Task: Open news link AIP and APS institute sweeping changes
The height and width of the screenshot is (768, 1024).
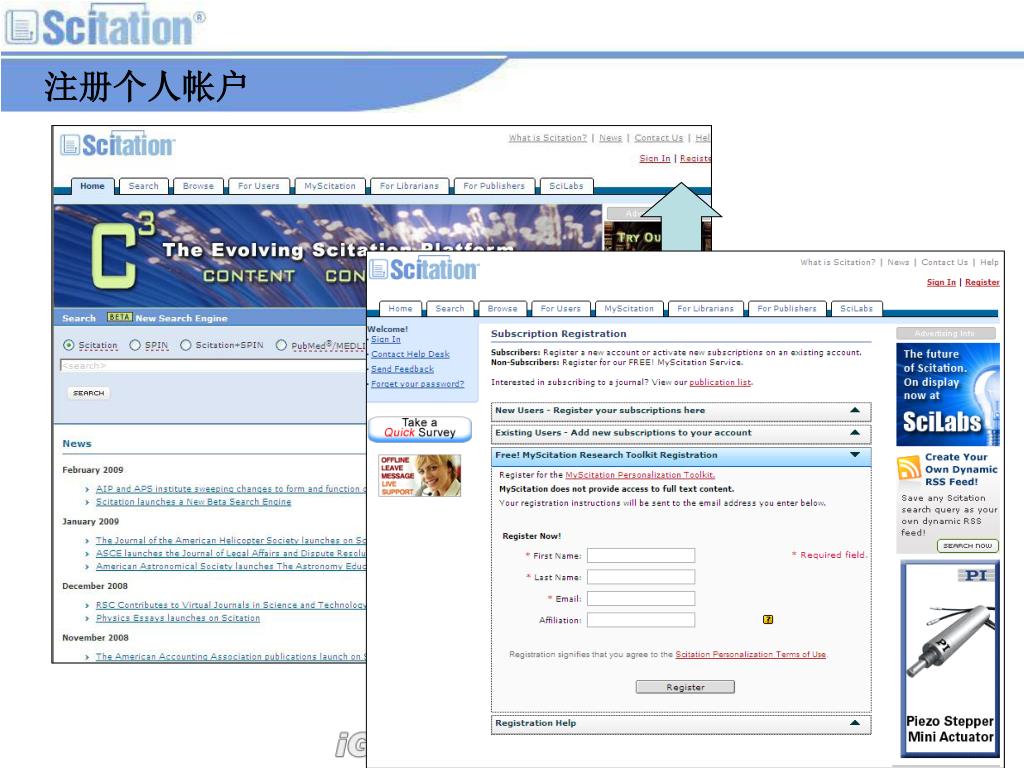Action: click(231, 488)
